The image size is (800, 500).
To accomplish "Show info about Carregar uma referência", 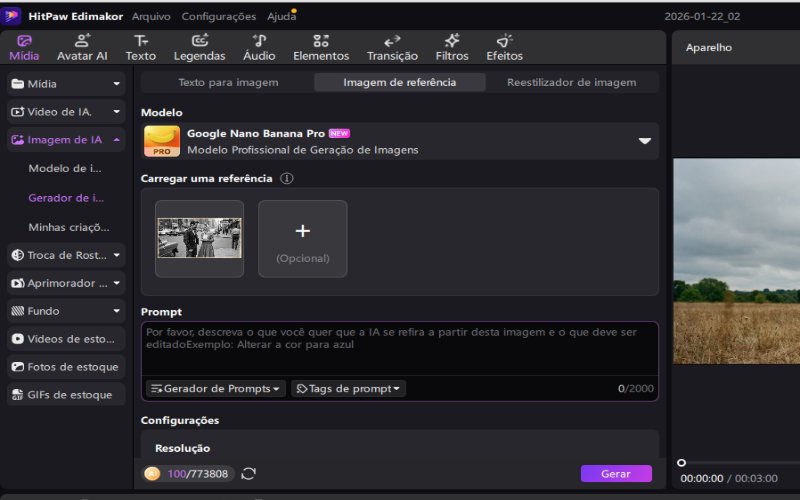I will 287,179.
